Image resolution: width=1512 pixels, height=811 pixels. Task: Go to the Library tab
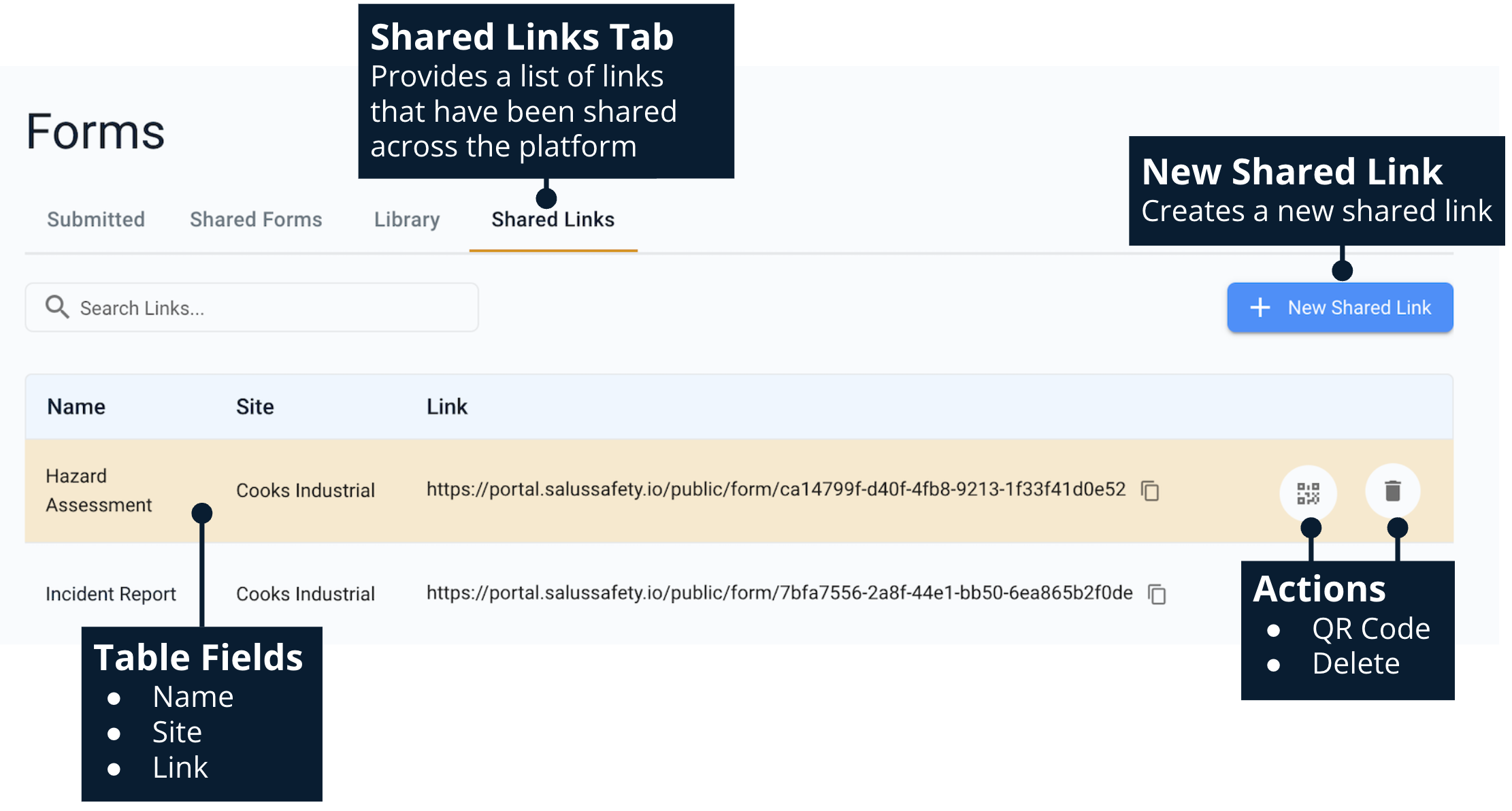(407, 220)
